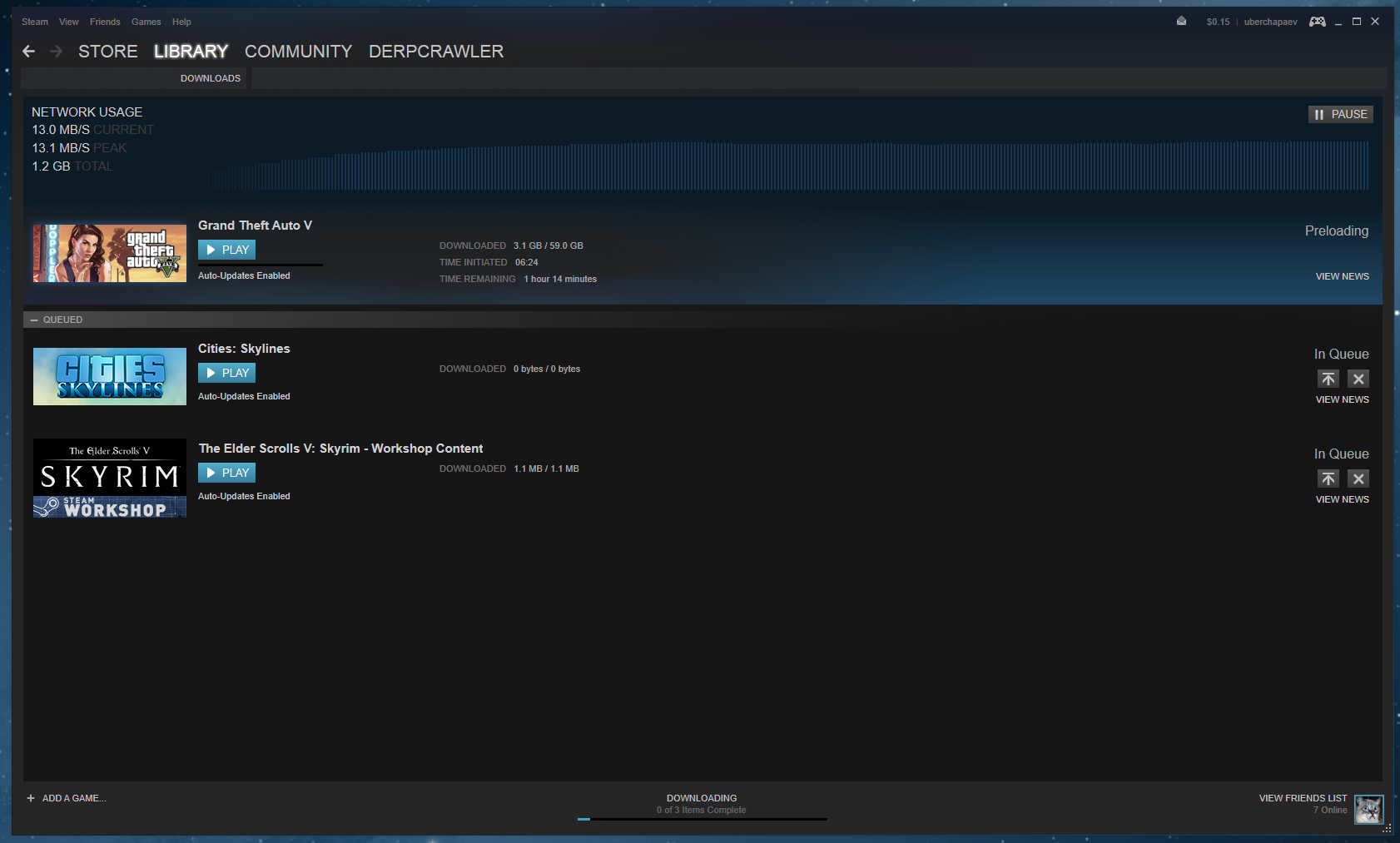Click the Skyrim Workshop thumbnail
The width and height of the screenshot is (1400, 843).
(110, 478)
